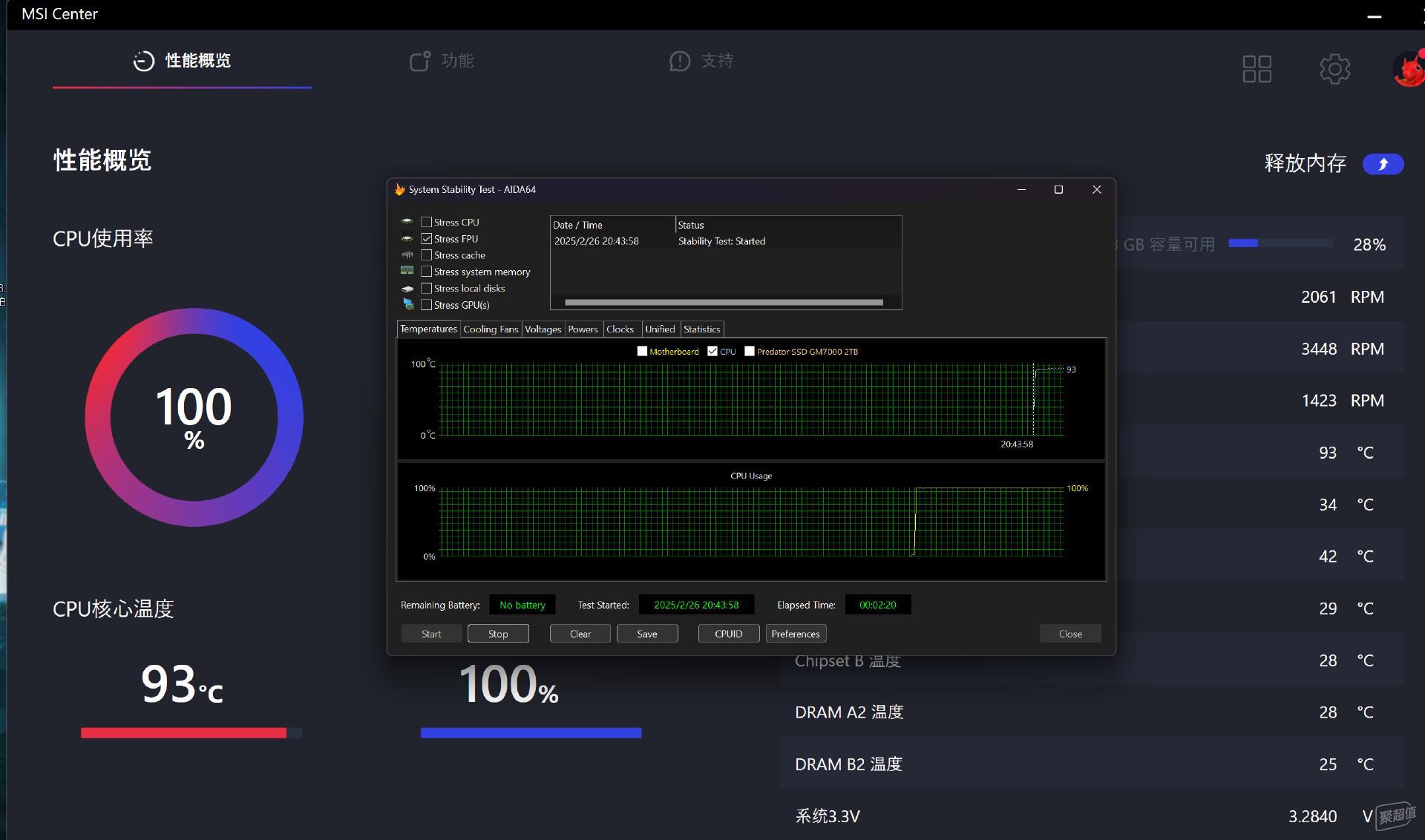This screenshot has width=1425, height=840.
Task: Click the Stress CPU chip icon
Action: [407, 222]
